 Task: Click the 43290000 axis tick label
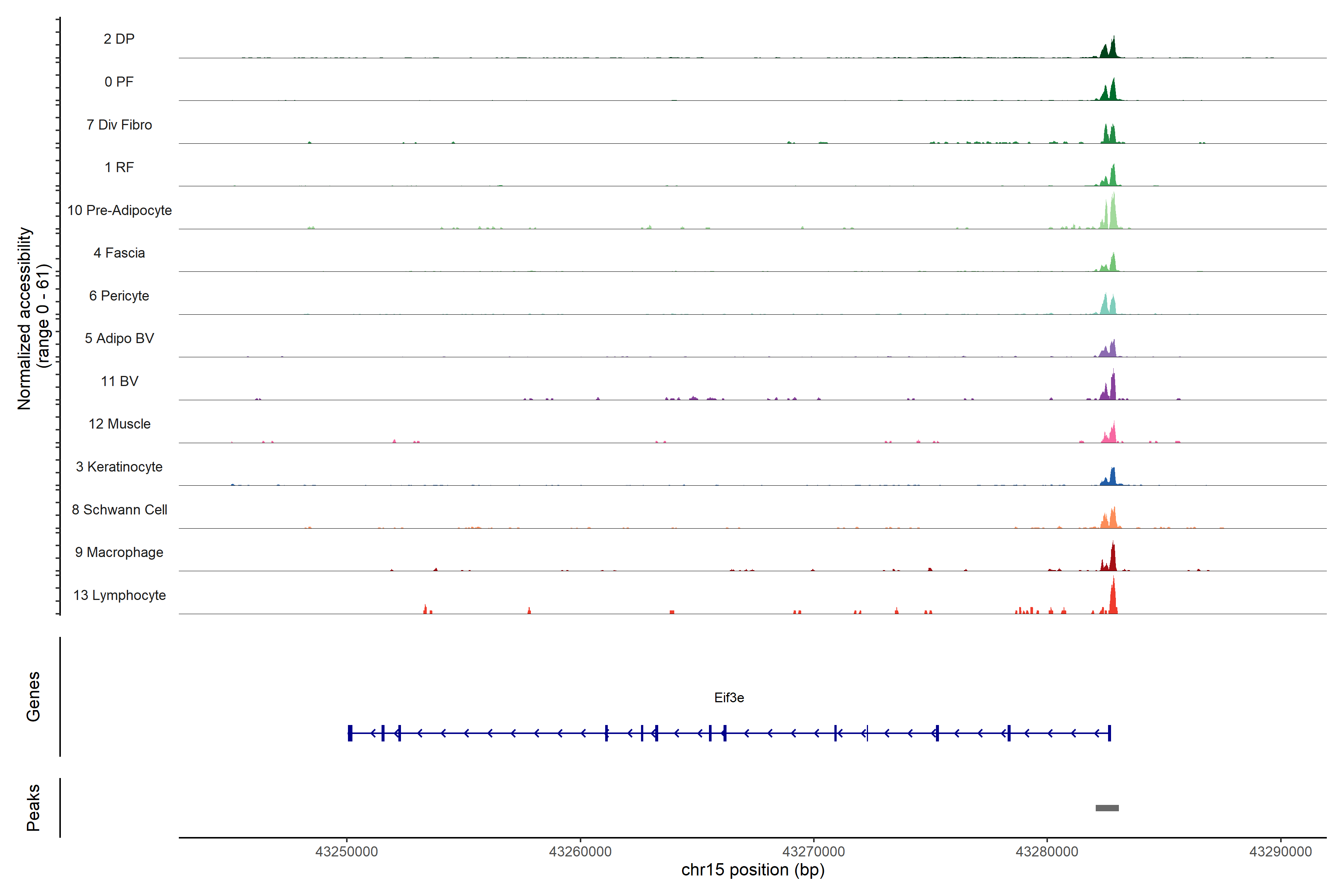(x=1281, y=852)
